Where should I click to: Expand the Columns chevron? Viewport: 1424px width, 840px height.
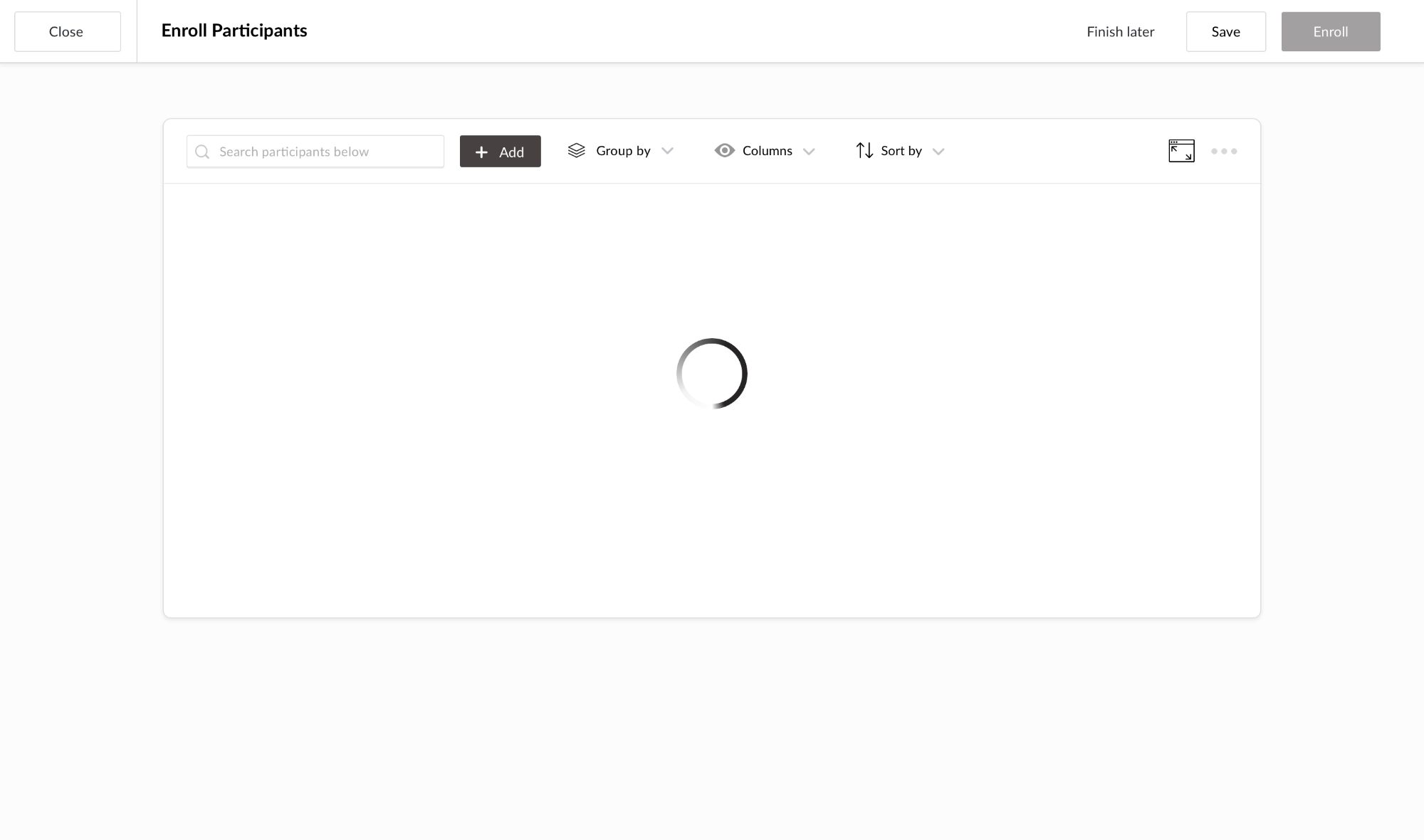(x=809, y=151)
